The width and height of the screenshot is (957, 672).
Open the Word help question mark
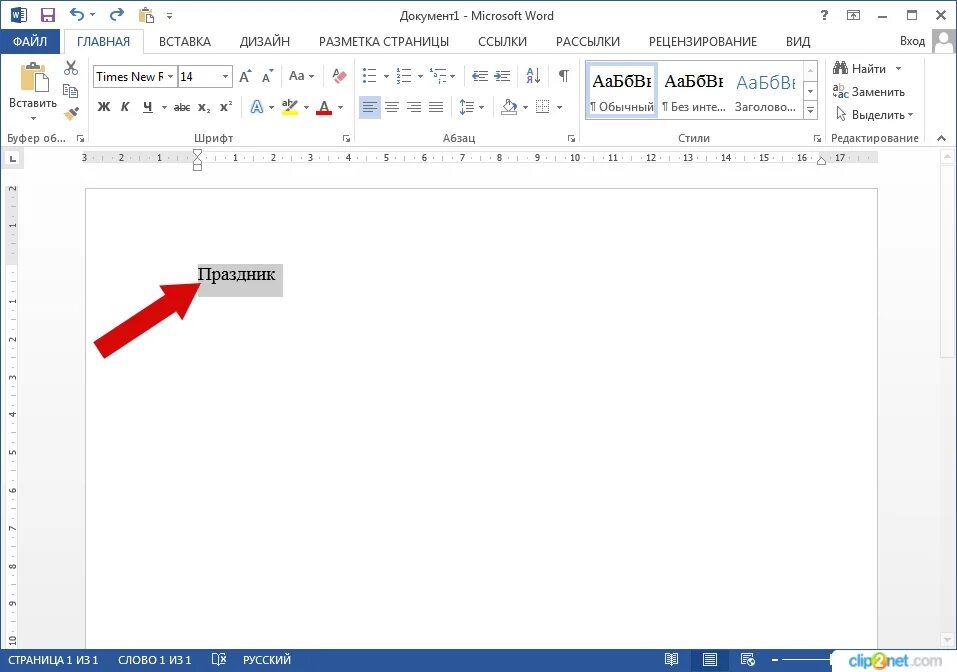pyautogui.click(x=825, y=15)
